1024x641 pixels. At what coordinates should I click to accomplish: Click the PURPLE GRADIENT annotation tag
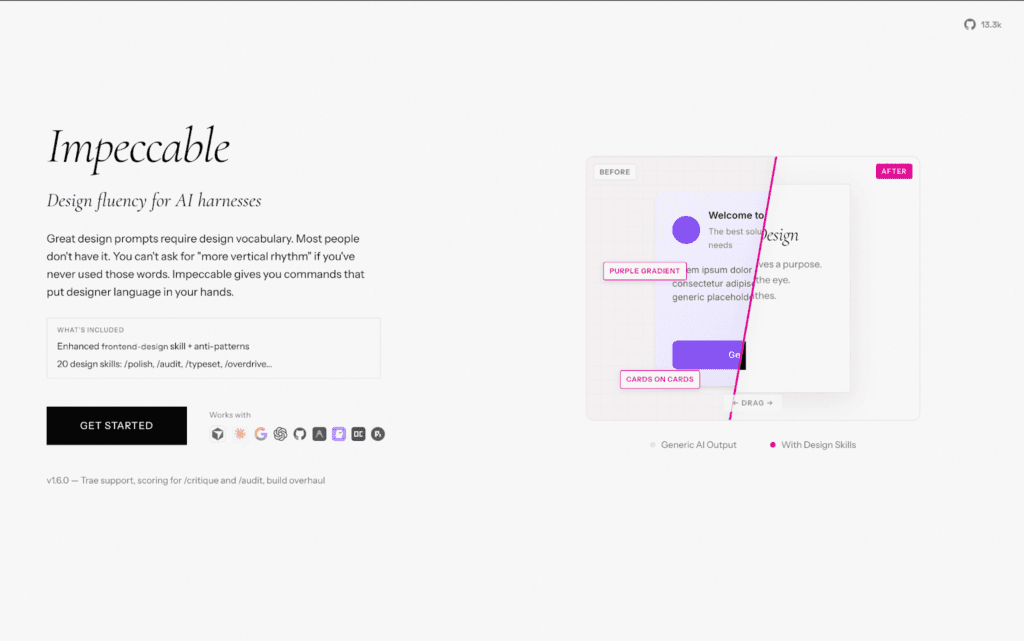645,271
